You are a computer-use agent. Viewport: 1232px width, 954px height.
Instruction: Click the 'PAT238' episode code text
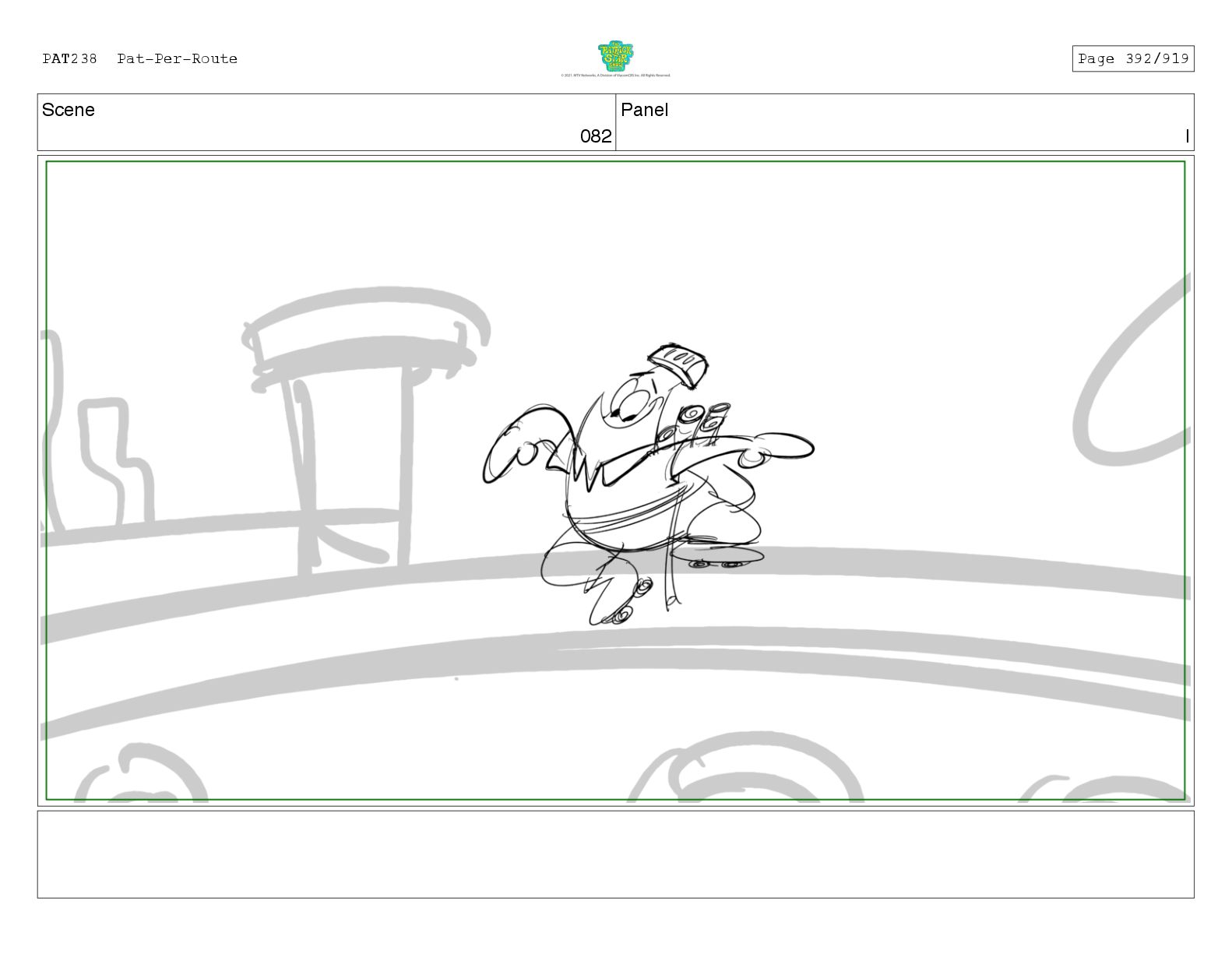tap(70, 59)
